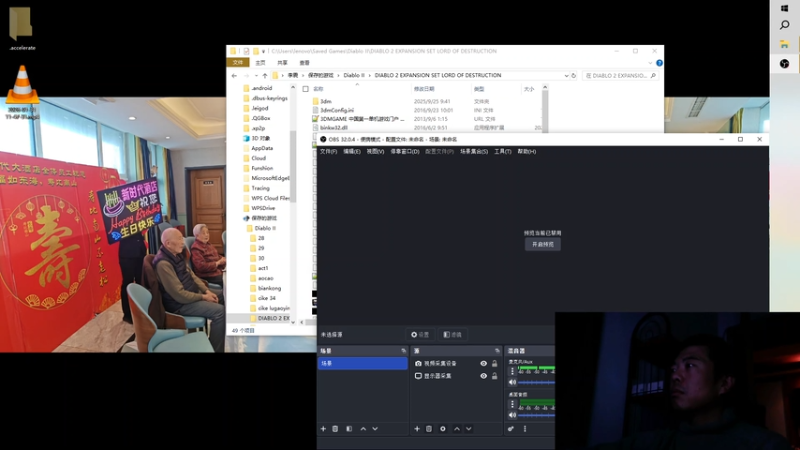Open File Explorer icon in side taskbar
800x450 pixels.
[785, 45]
